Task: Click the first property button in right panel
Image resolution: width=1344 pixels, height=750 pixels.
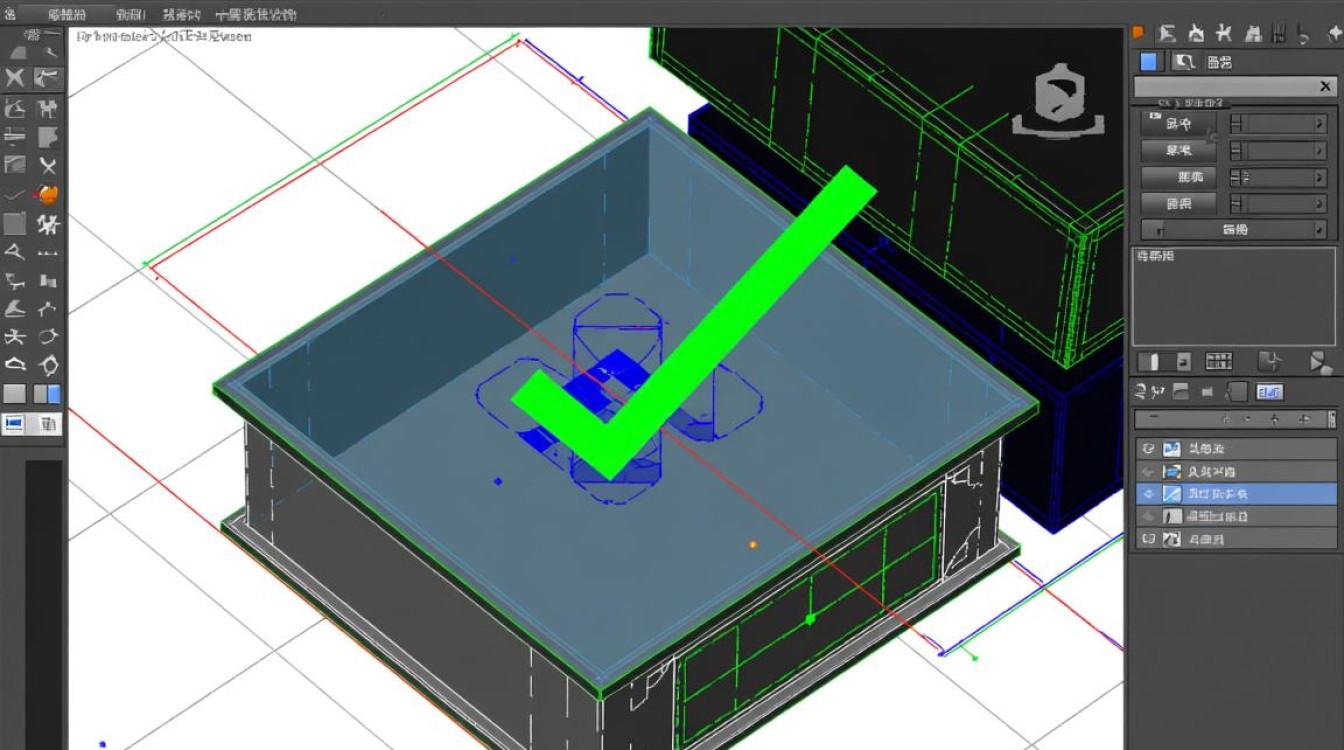Action: pyautogui.click(x=1178, y=125)
